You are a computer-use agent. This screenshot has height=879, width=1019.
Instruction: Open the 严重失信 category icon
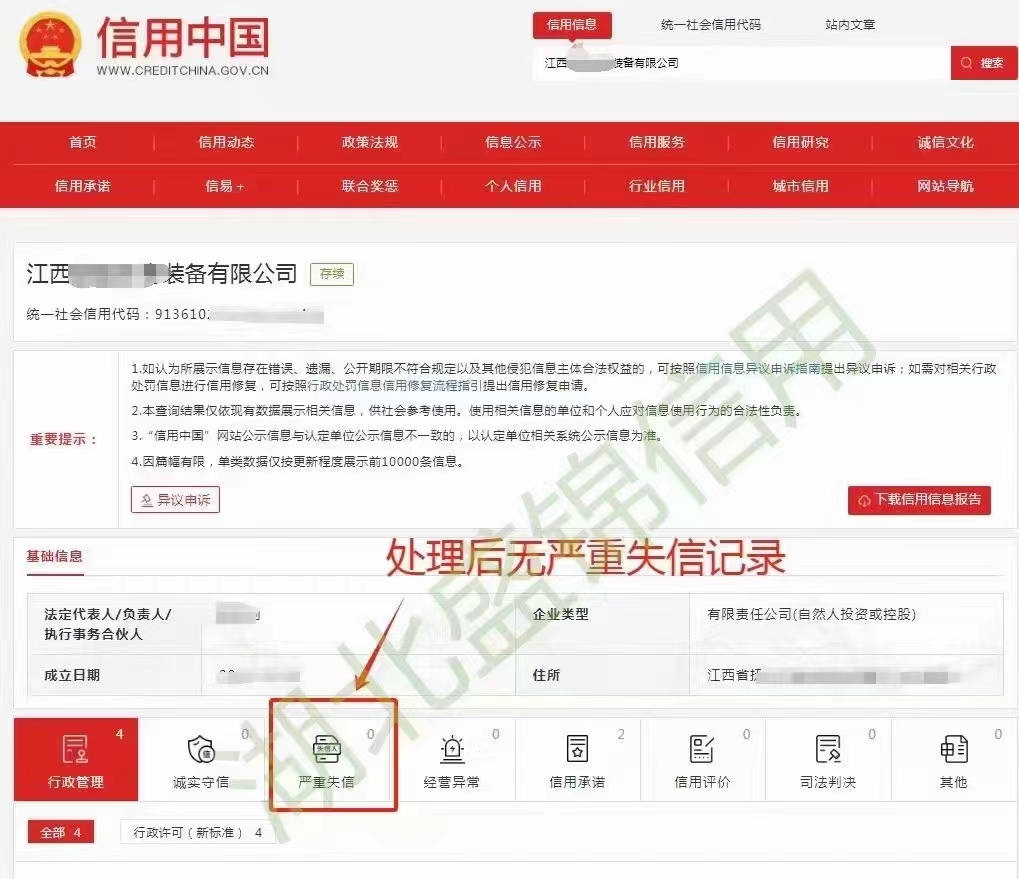click(327, 749)
